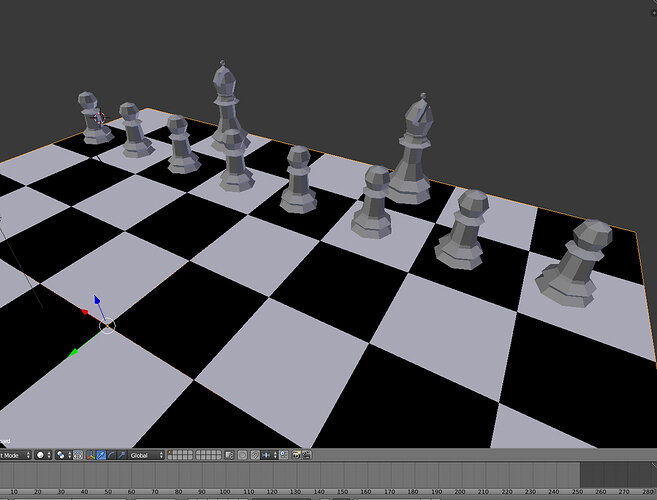The height and width of the screenshot is (500, 657).
Task: Toggle manipulate center points only
Action: tap(78, 455)
